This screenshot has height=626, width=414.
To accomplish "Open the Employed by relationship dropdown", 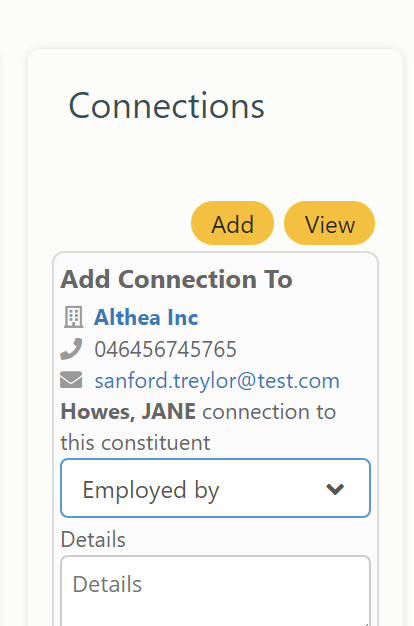I will click(x=216, y=488).
